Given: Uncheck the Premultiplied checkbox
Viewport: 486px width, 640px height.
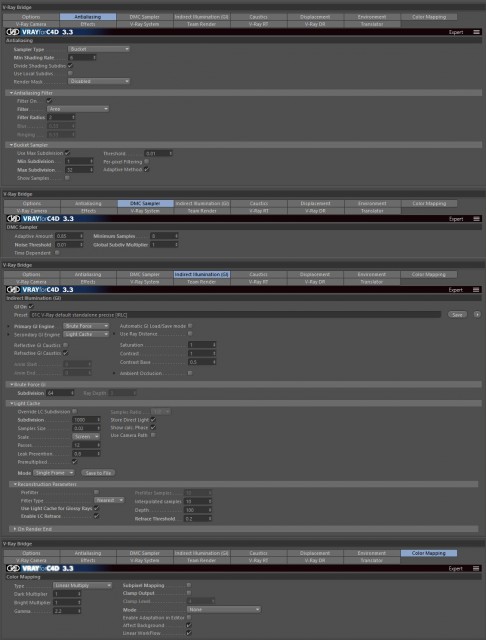Looking at the screenshot, I should click(x=74, y=462).
